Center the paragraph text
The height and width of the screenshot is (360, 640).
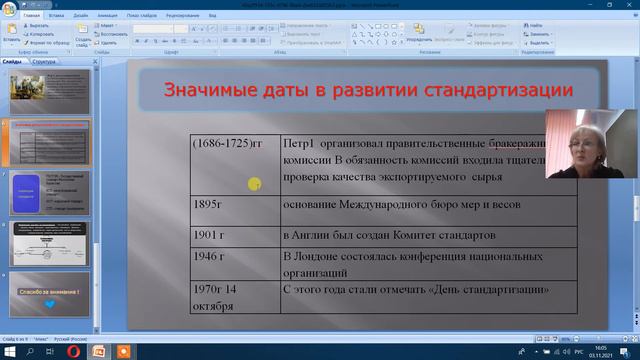(235, 41)
